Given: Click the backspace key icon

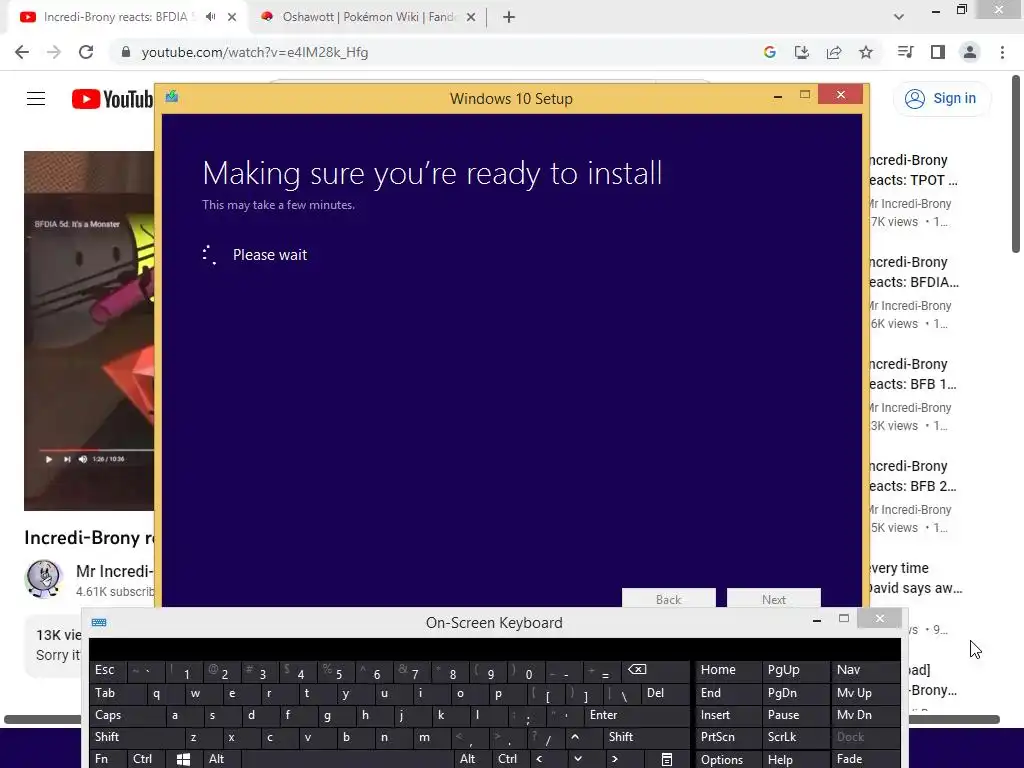Looking at the screenshot, I should click(655, 670).
